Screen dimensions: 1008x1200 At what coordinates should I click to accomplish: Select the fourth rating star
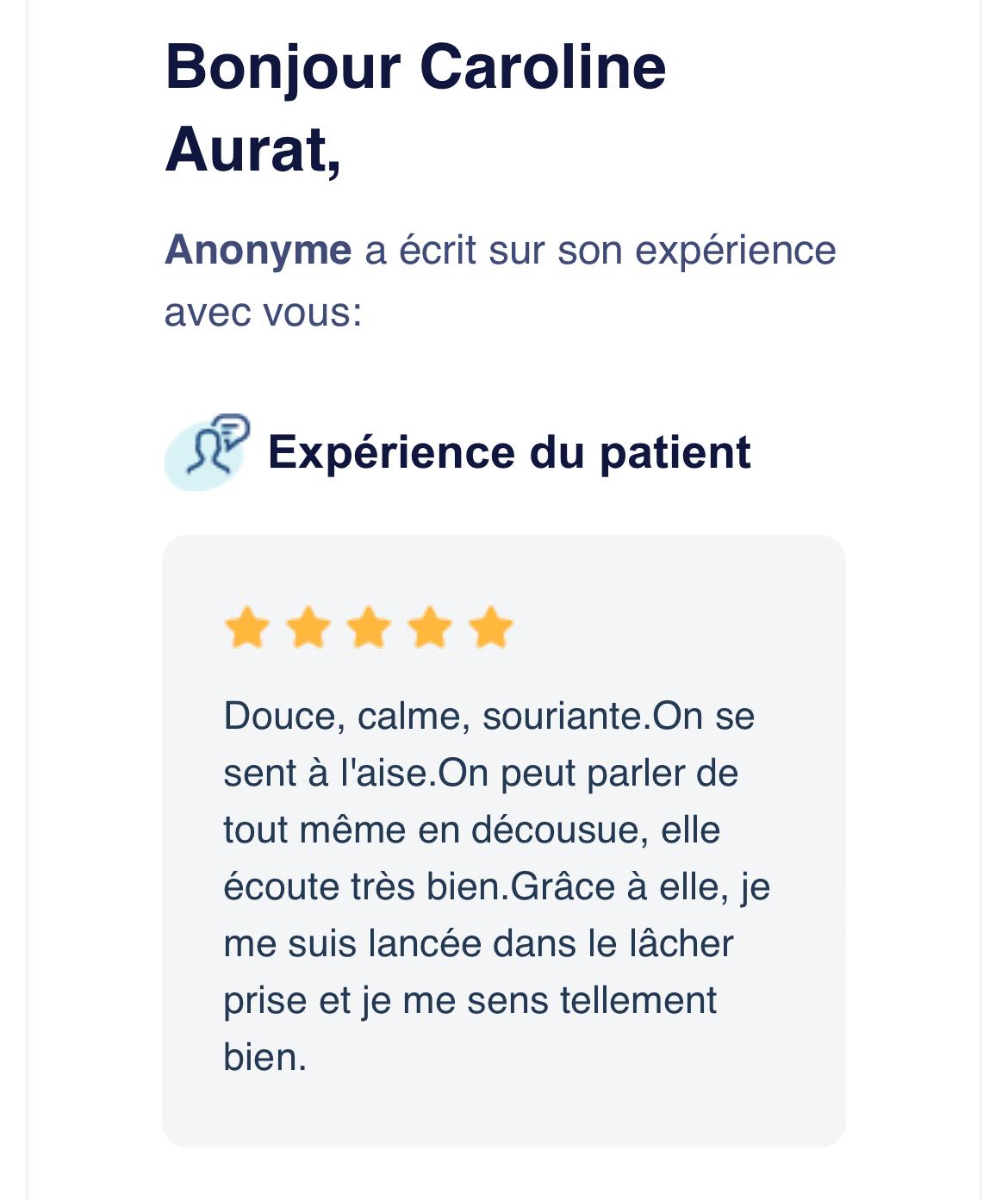431,627
